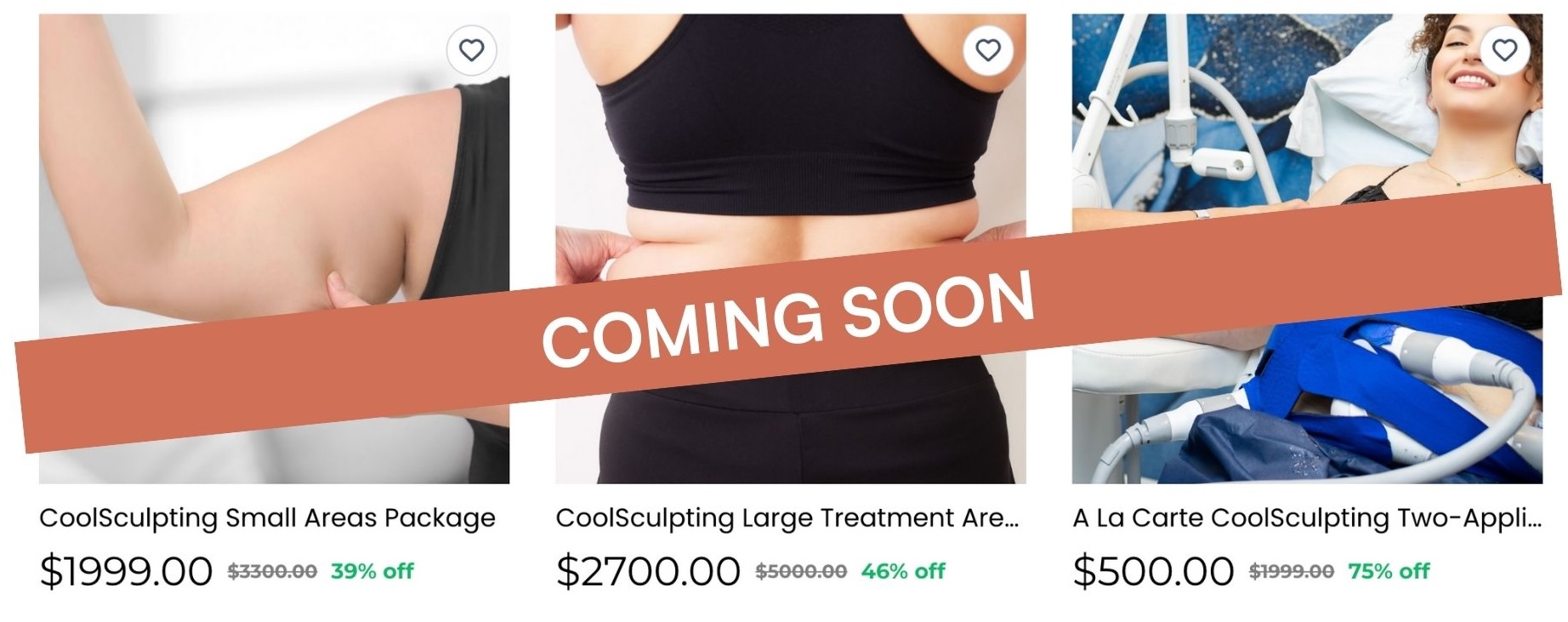The height and width of the screenshot is (622, 1568).
Task: Favorite the CoolSculpting Small Areas Package heart
Action: (x=471, y=50)
